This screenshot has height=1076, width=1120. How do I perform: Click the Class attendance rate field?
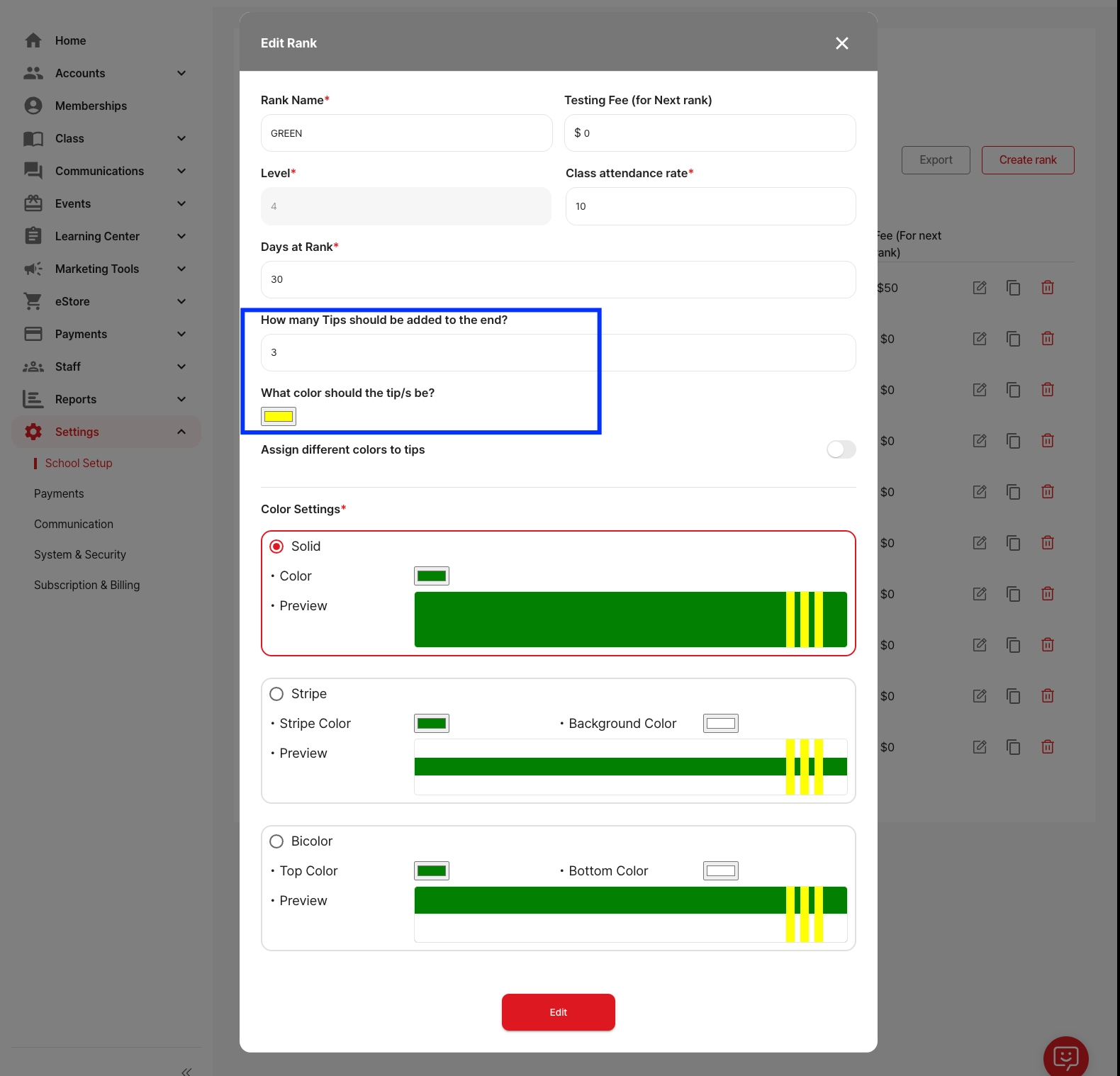pos(711,206)
